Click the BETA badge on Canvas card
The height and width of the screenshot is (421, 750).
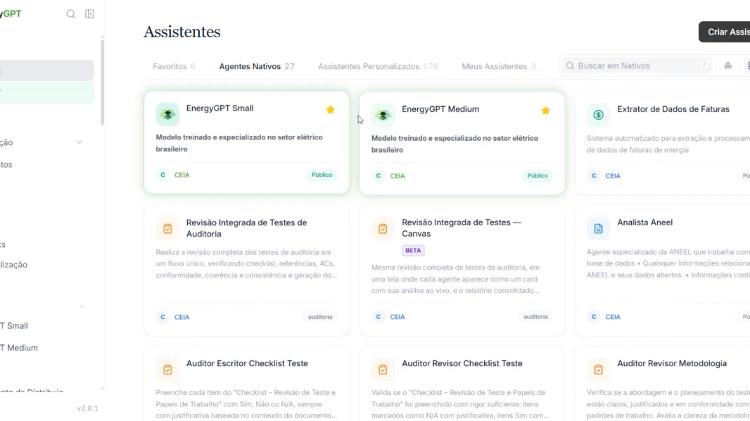click(x=413, y=250)
